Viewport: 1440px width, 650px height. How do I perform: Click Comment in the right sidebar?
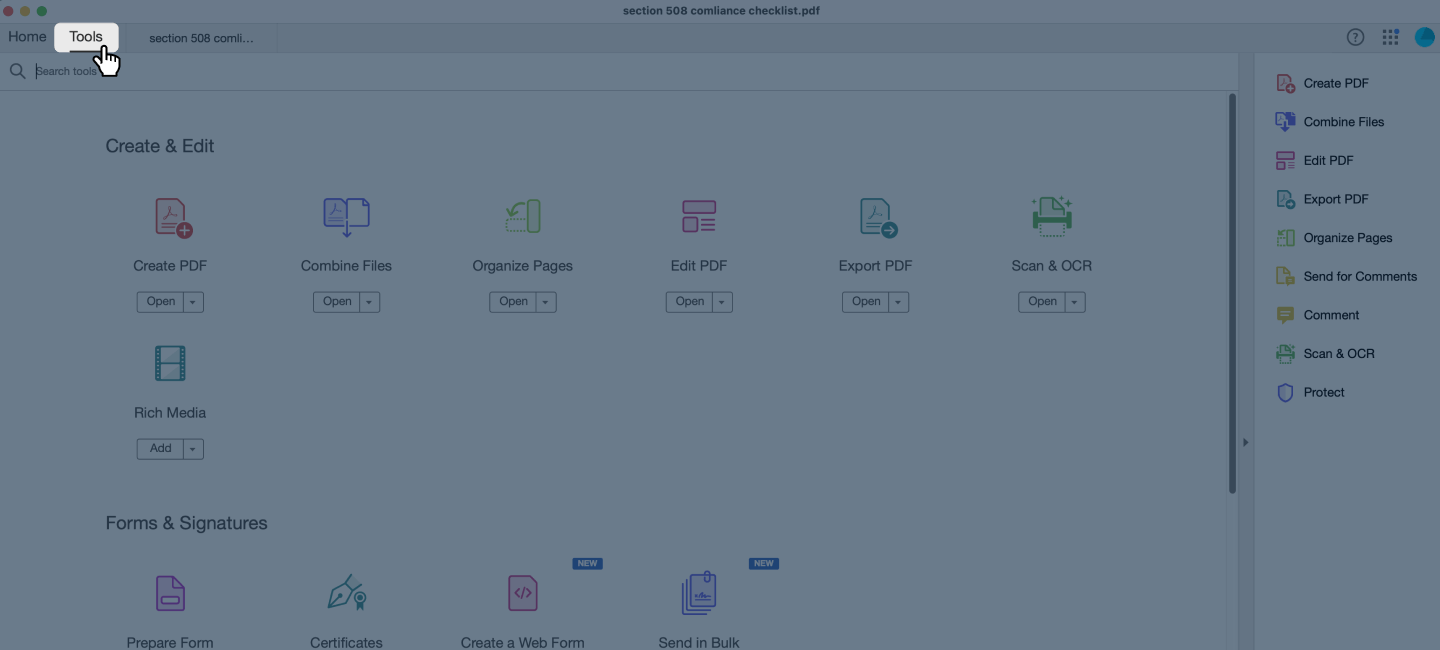pos(1330,315)
